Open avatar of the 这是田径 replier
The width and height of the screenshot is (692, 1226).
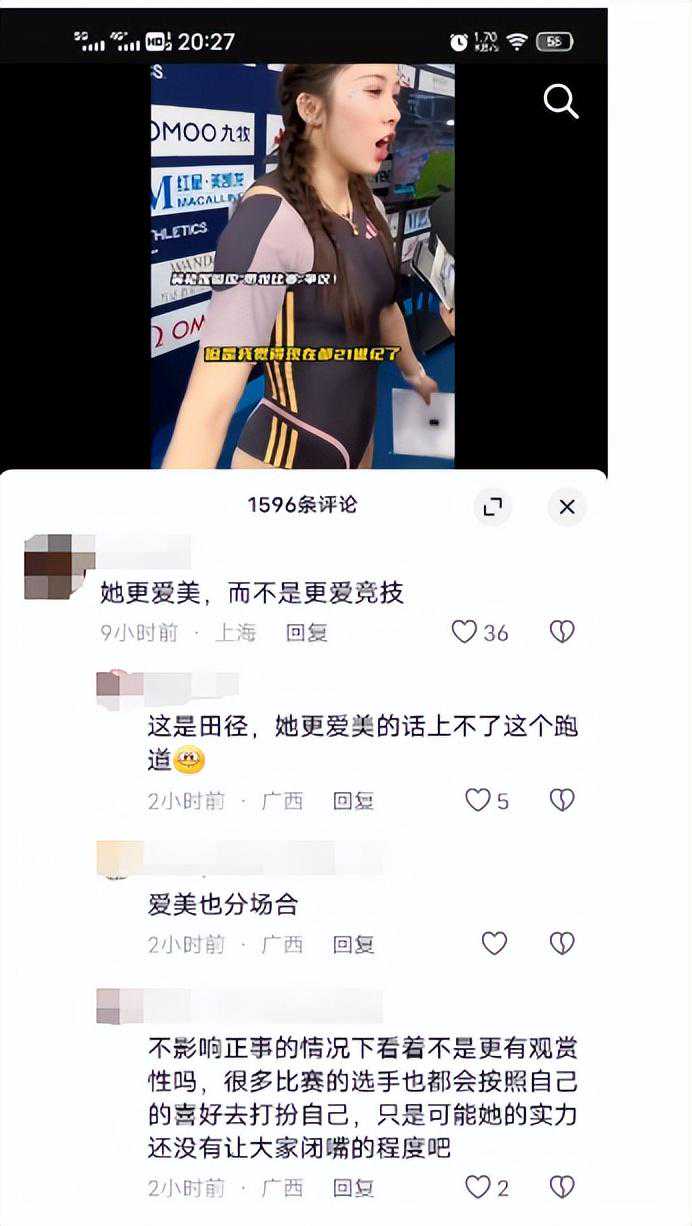pos(119,689)
